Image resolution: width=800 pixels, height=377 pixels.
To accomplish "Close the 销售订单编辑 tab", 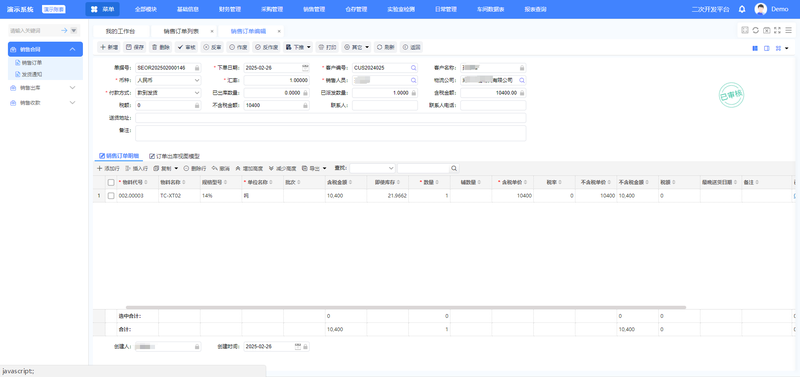I will click(279, 31).
